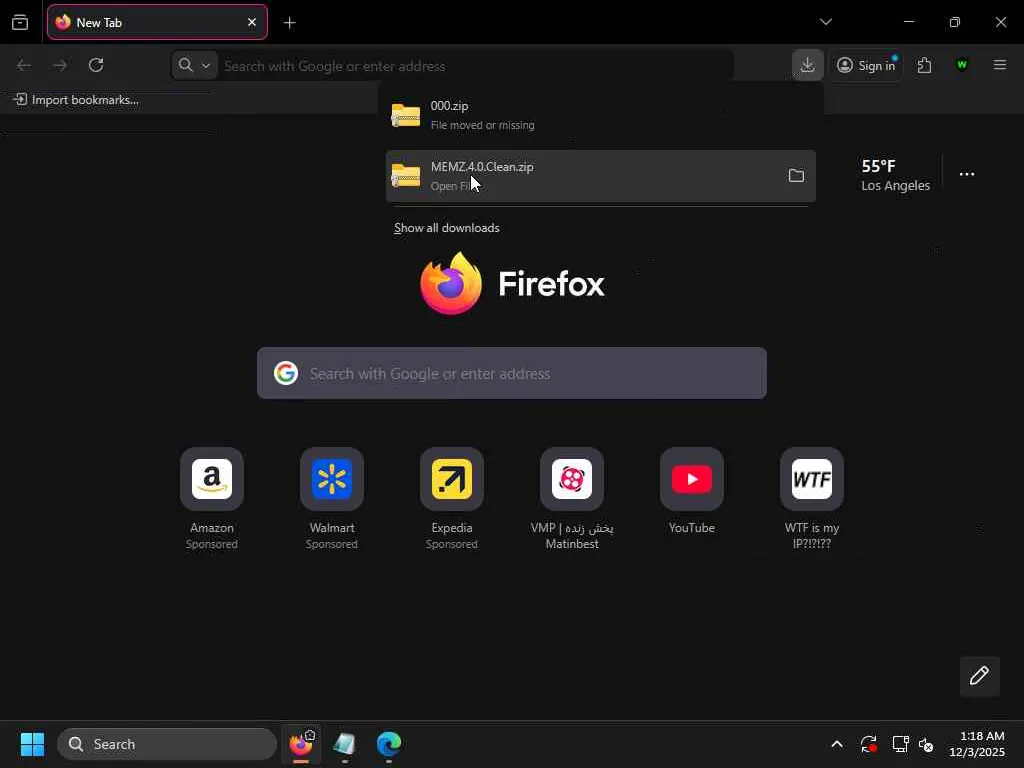Select the 000.zip download entry
Viewport: 1024px width, 768px height.
tap(601, 115)
